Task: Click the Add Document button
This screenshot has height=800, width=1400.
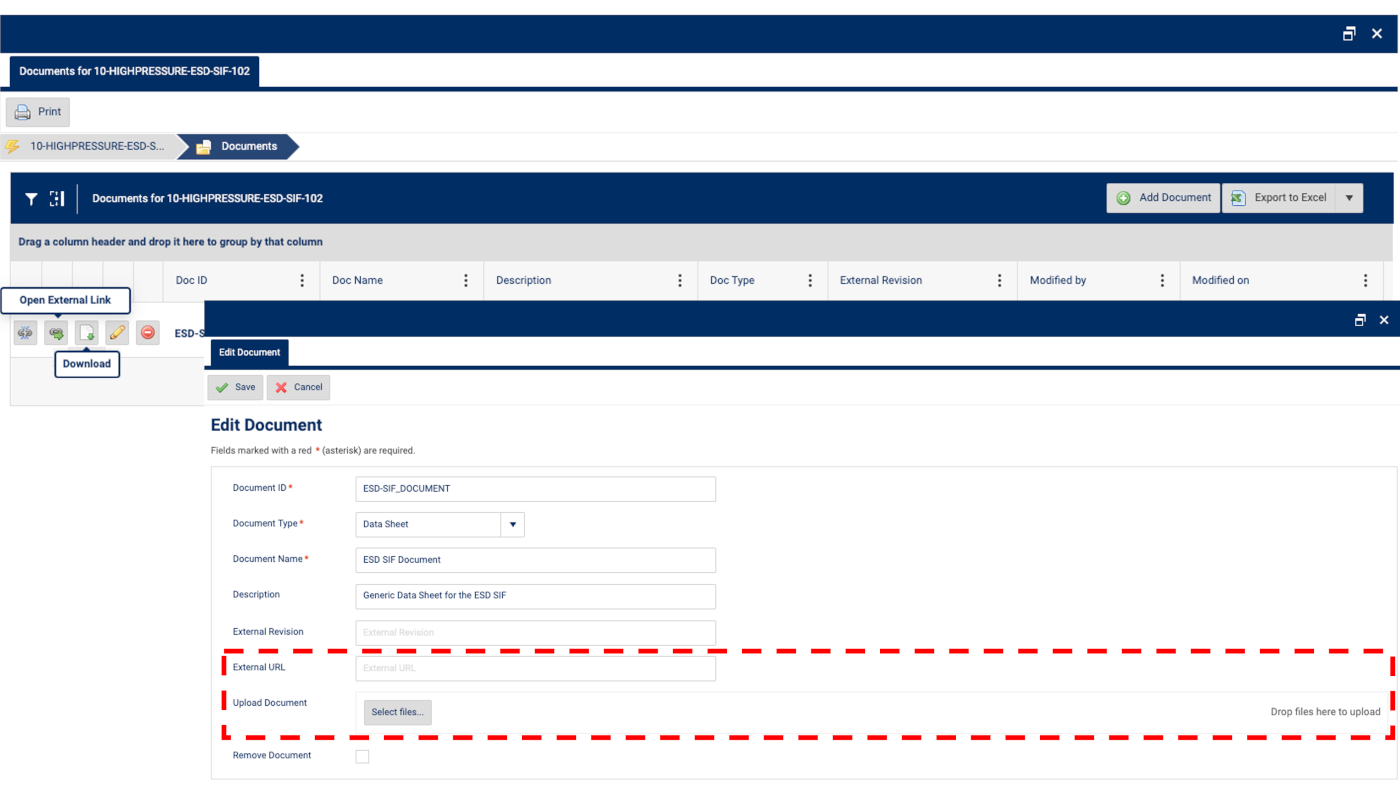Action: (x=1163, y=198)
